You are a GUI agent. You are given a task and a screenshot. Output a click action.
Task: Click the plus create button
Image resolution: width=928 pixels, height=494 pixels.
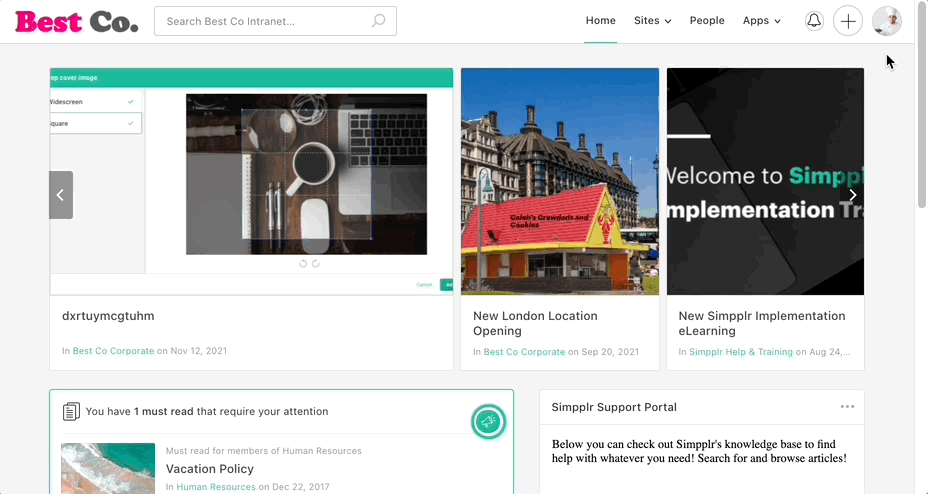pyautogui.click(x=848, y=21)
